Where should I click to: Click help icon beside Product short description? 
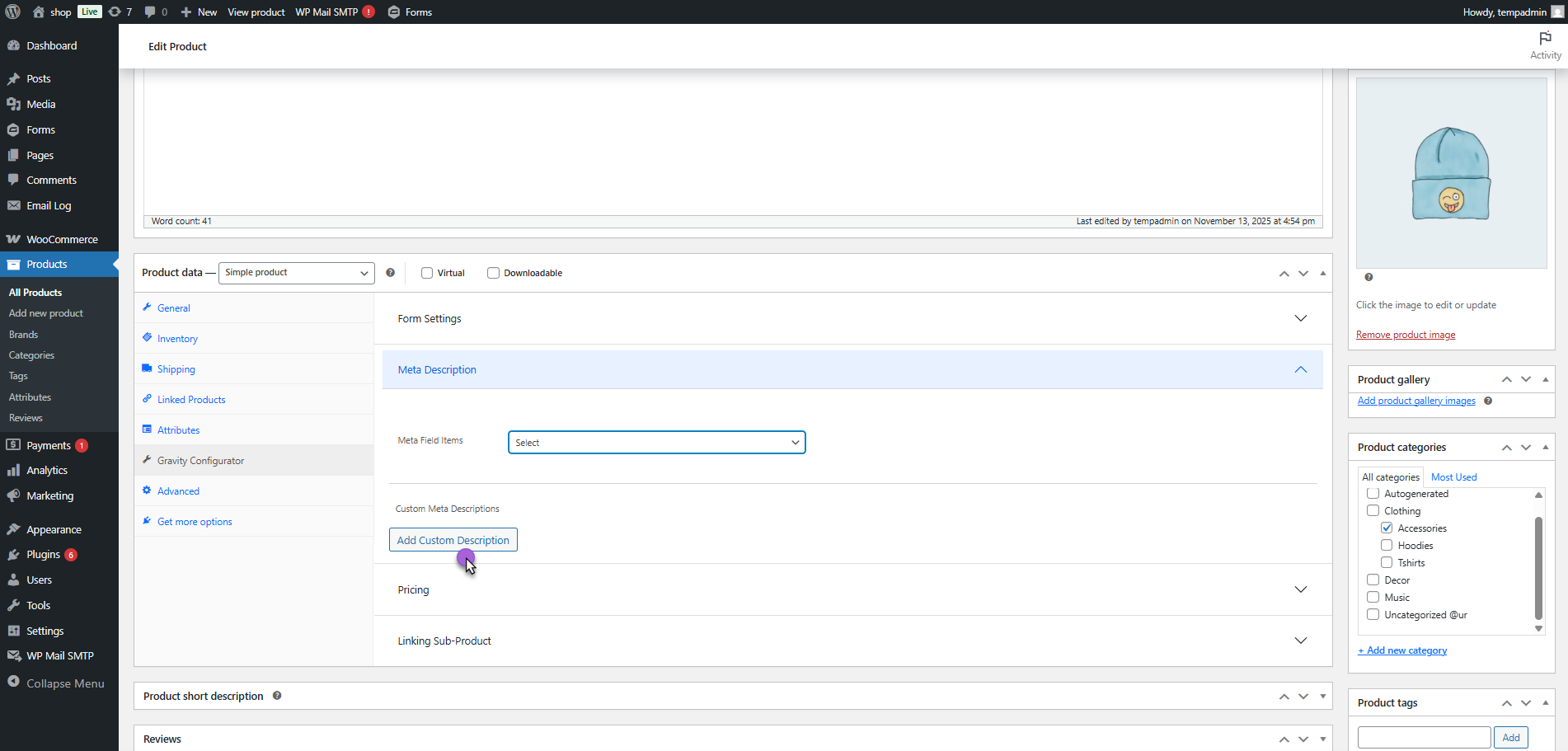point(277,696)
